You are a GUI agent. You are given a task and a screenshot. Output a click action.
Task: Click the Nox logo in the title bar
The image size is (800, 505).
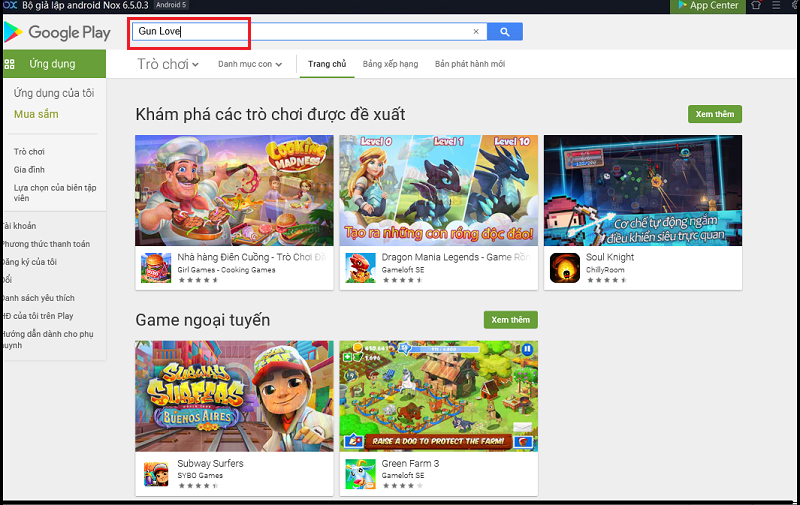(10, 5)
